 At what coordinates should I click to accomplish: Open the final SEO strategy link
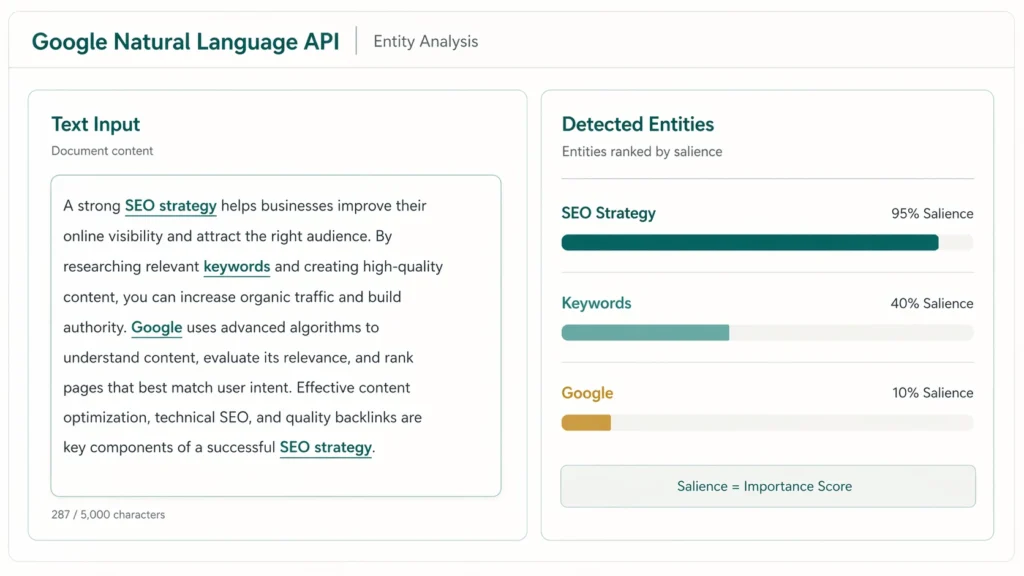(326, 447)
